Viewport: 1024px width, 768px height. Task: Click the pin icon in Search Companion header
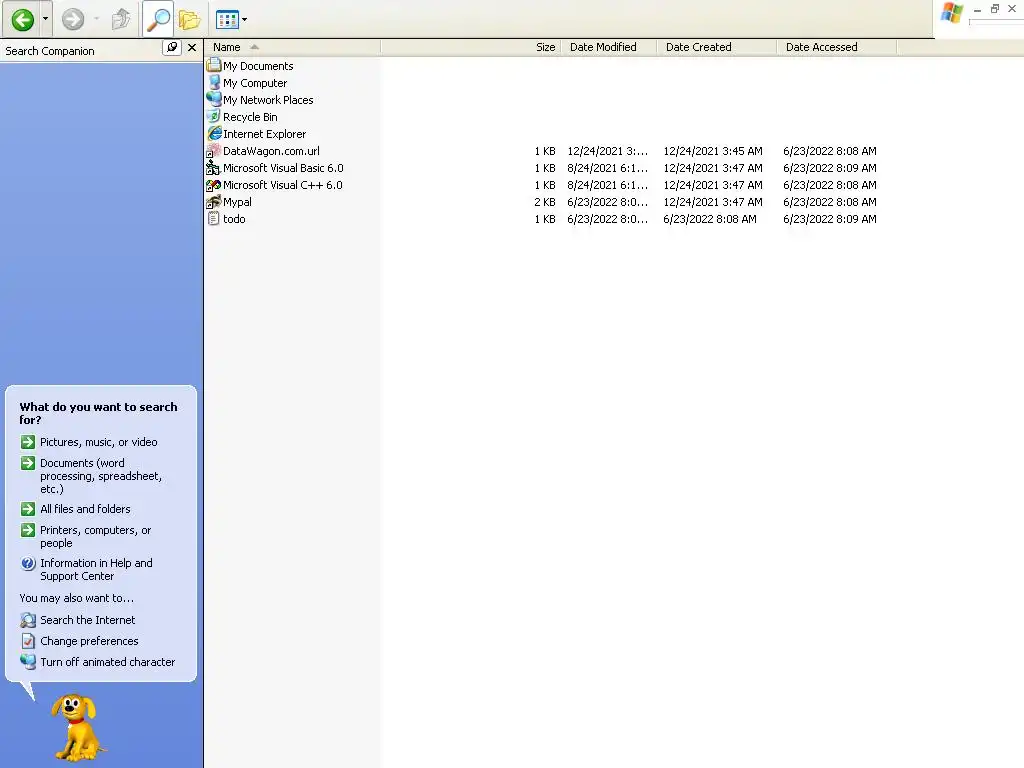click(x=171, y=48)
